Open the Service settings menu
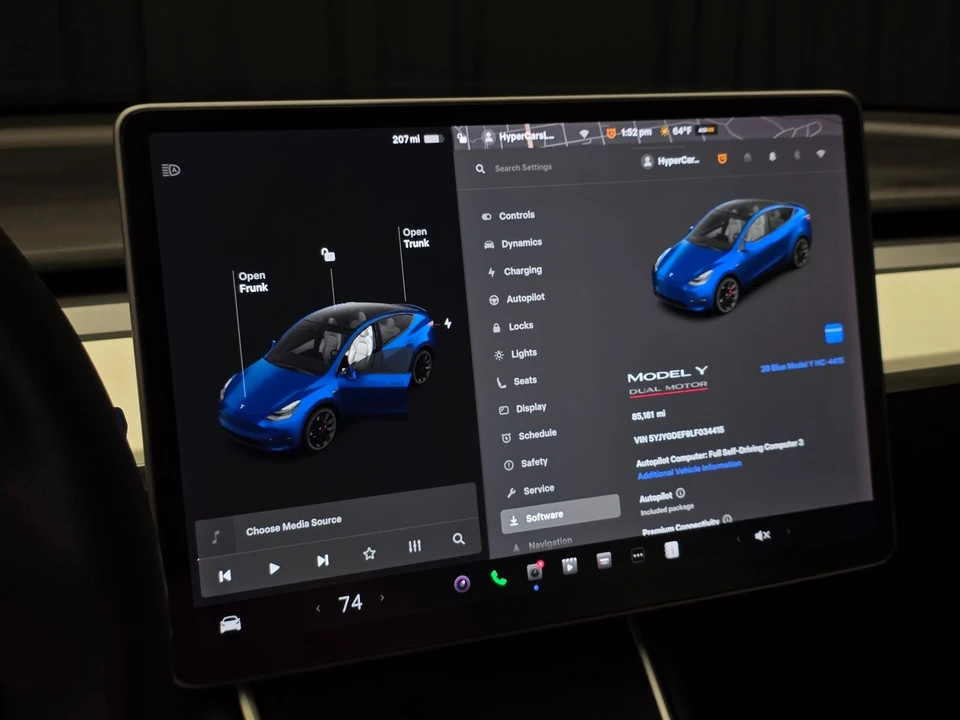Image resolution: width=960 pixels, height=720 pixels. click(531, 490)
